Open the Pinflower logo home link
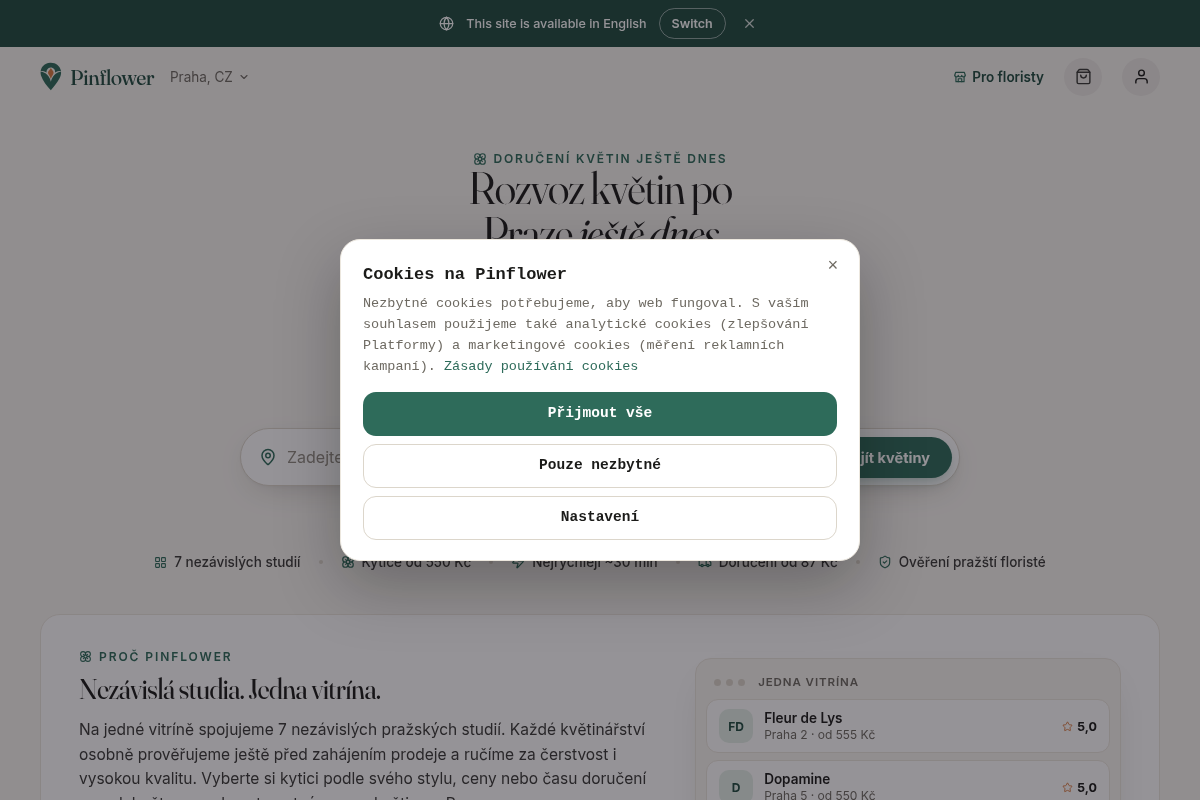Screen dimensions: 1200x800 tap(97, 77)
